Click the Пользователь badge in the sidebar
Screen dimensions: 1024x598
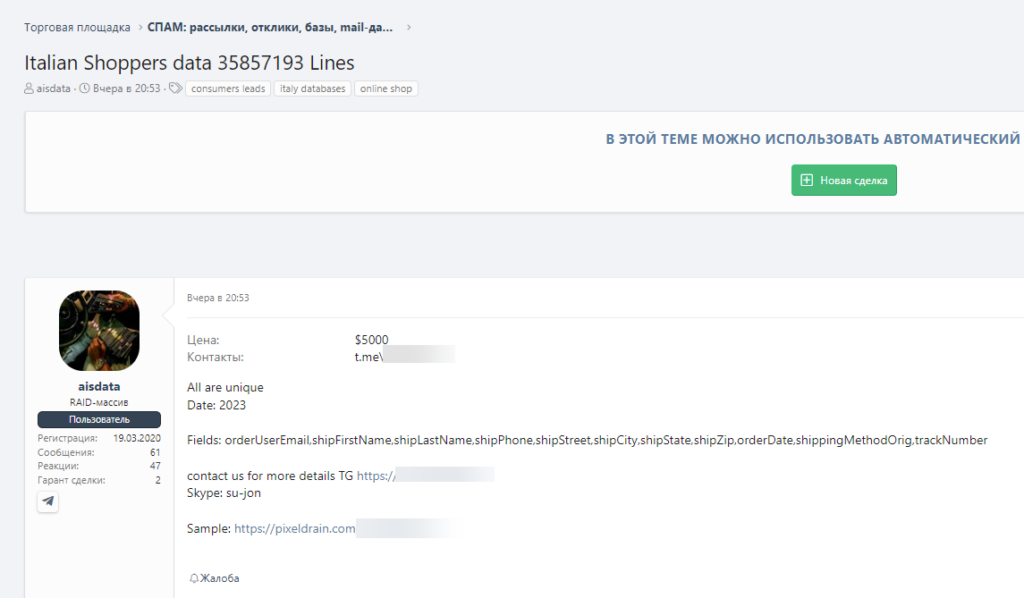(x=99, y=420)
